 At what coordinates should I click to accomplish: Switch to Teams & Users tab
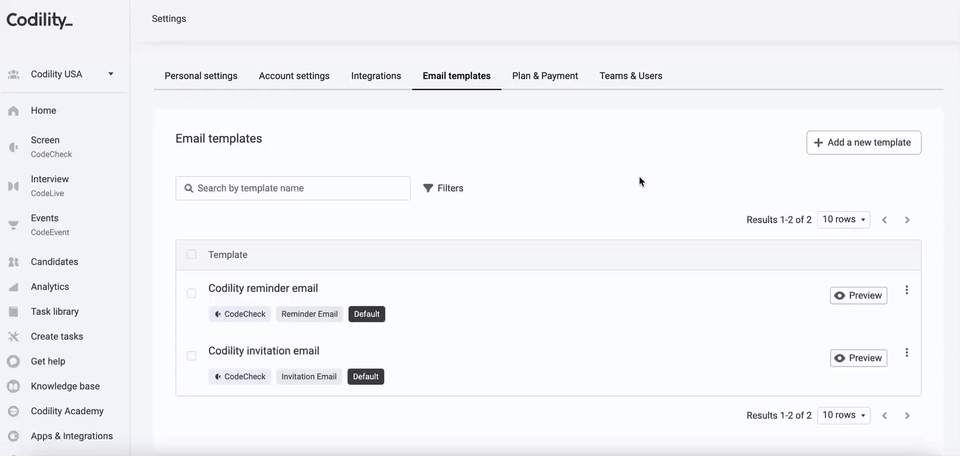(x=631, y=76)
